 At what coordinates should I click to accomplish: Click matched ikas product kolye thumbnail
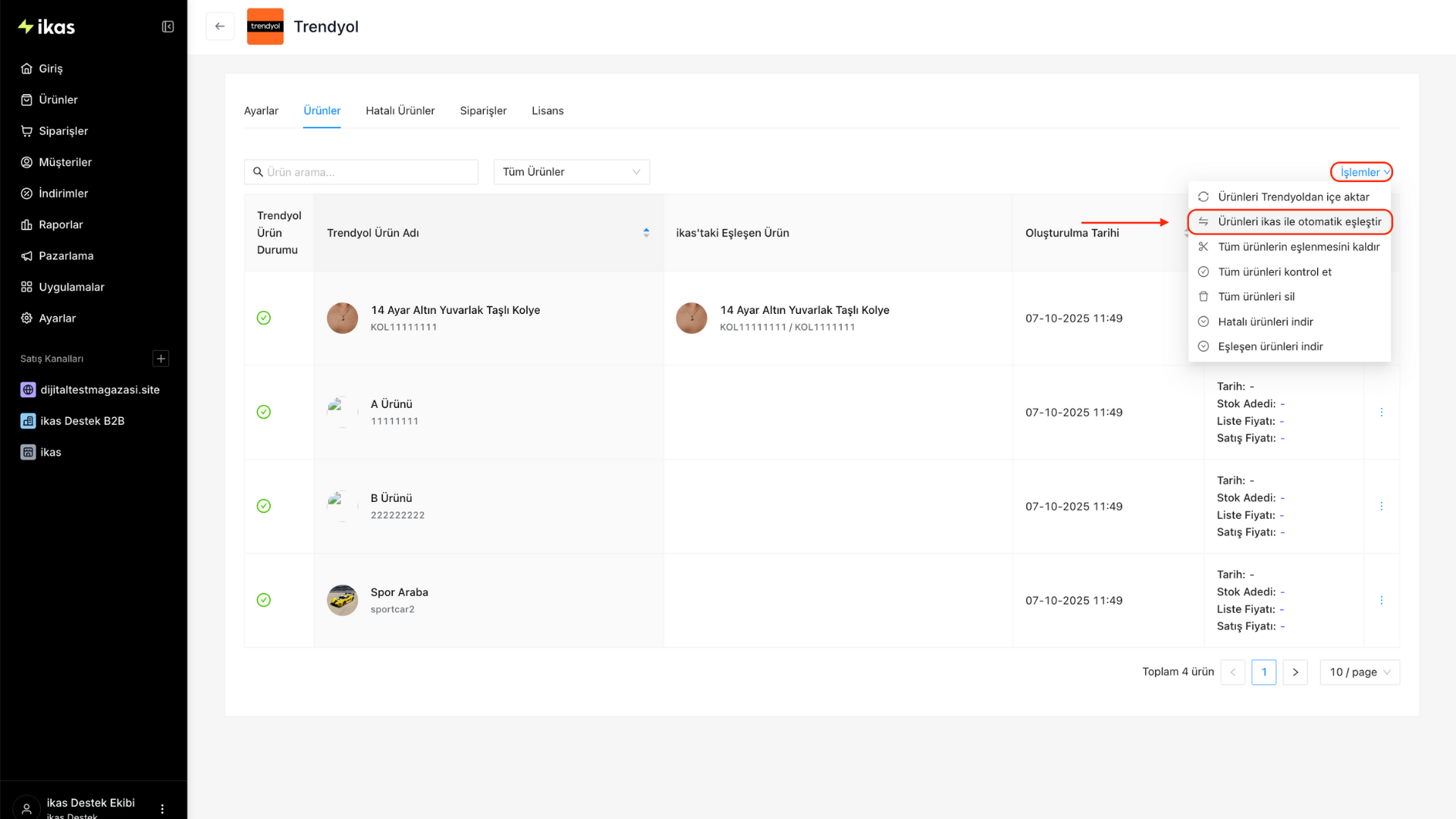click(692, 318)
